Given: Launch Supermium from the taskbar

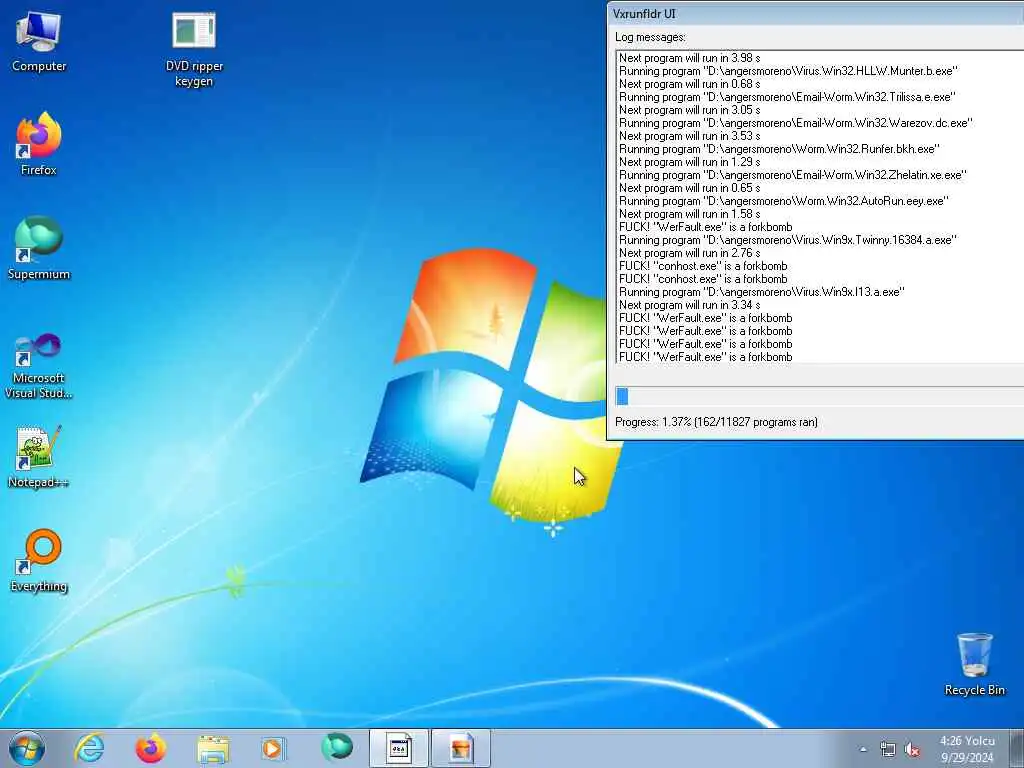Looking at the screenshot, I should [336, 748].
